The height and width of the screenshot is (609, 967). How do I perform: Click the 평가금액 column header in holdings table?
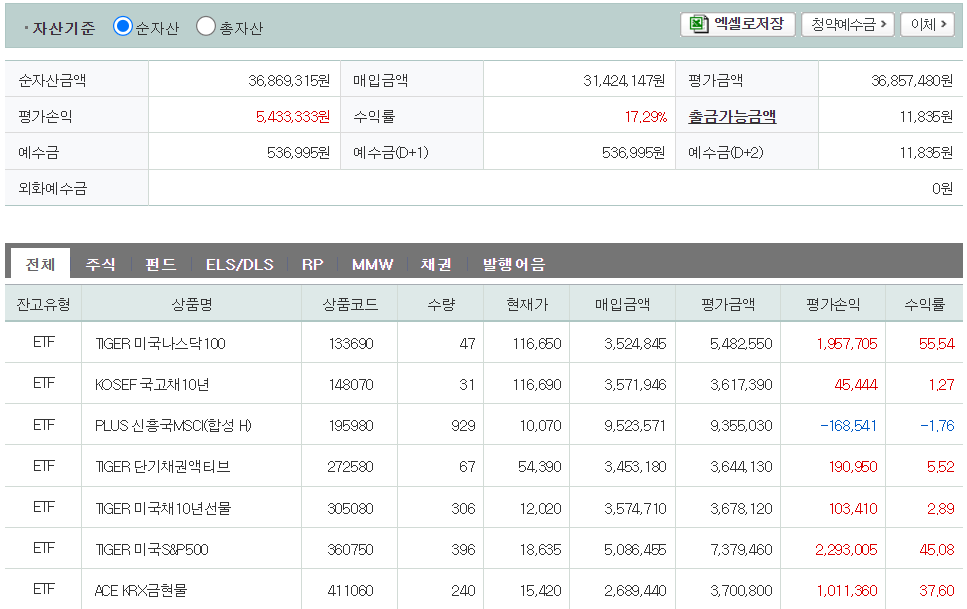click(x=728, y=304)
